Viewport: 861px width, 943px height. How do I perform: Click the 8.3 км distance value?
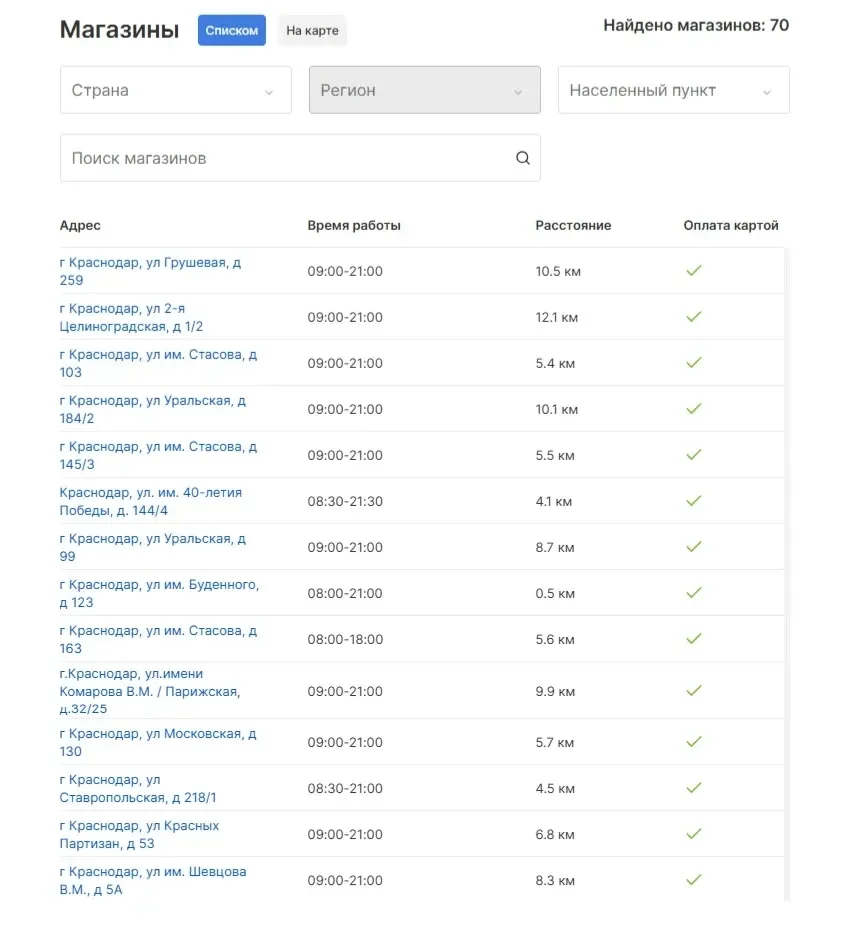point(555,880)
